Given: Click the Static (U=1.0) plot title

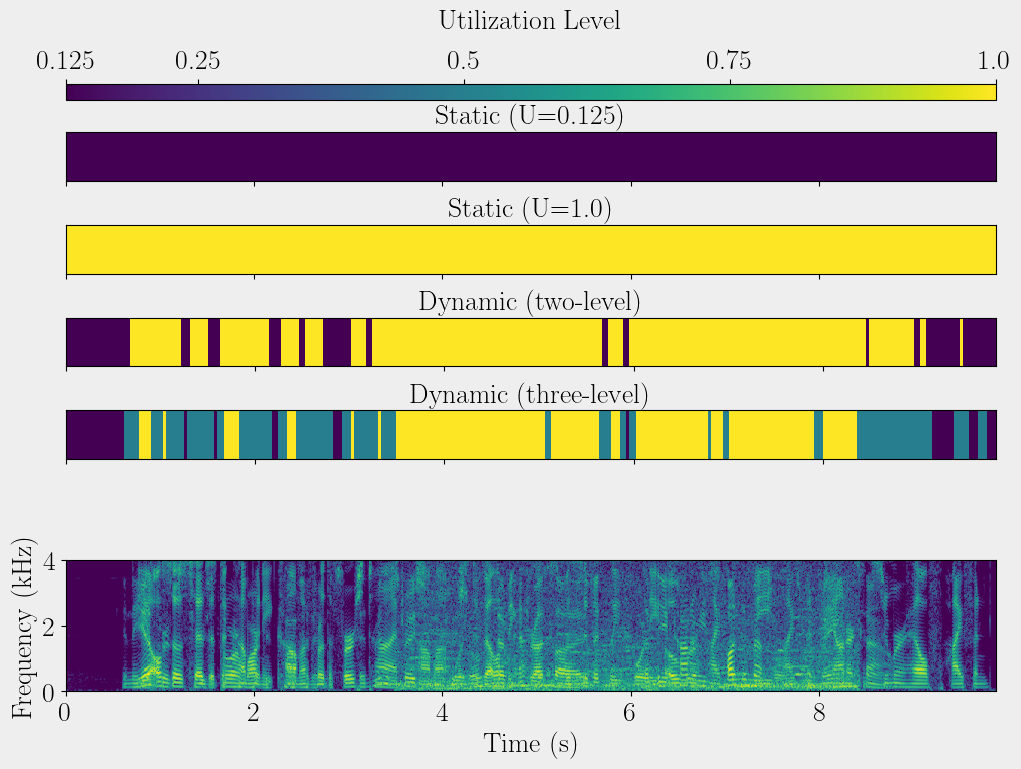Looking at the screenshot, I should point(529,210).
